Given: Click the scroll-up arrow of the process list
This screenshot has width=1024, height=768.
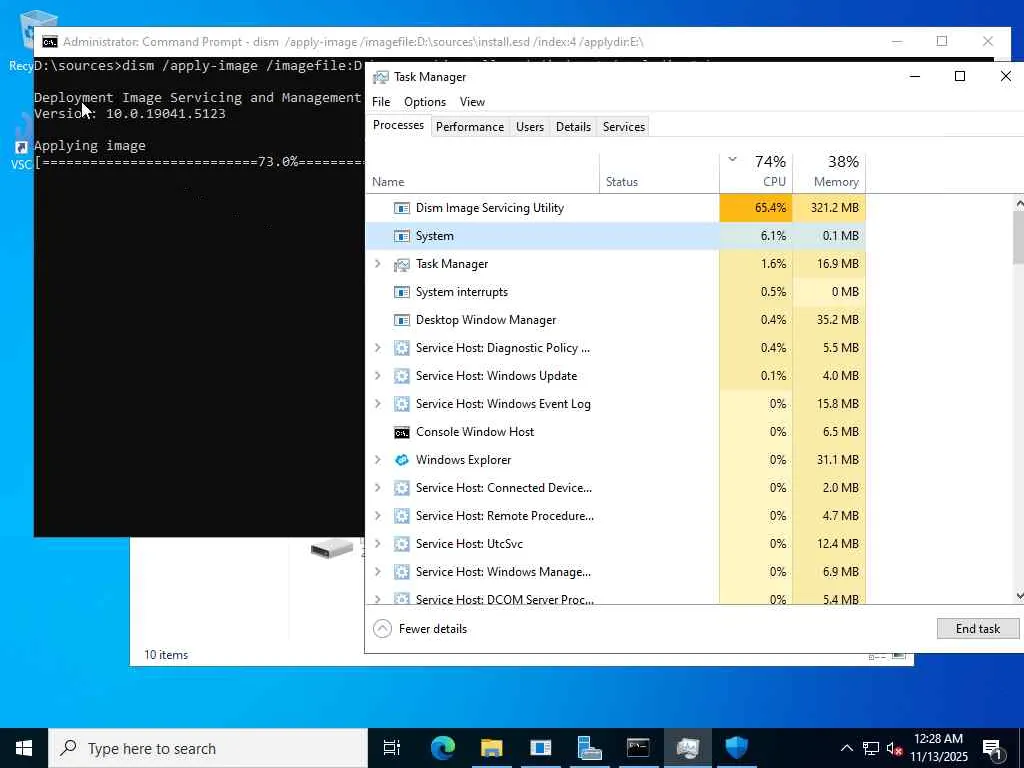Looking at the screenshot, I should click(1019, 204).
